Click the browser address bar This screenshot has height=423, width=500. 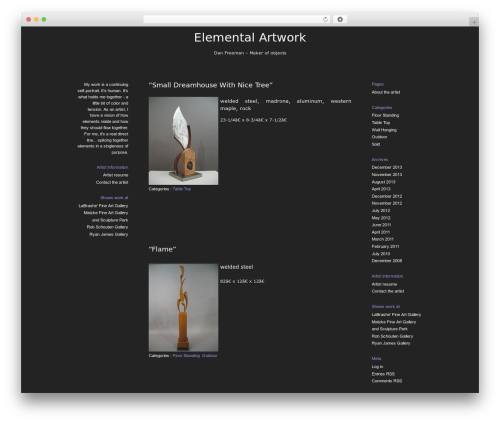coord(237,19)
